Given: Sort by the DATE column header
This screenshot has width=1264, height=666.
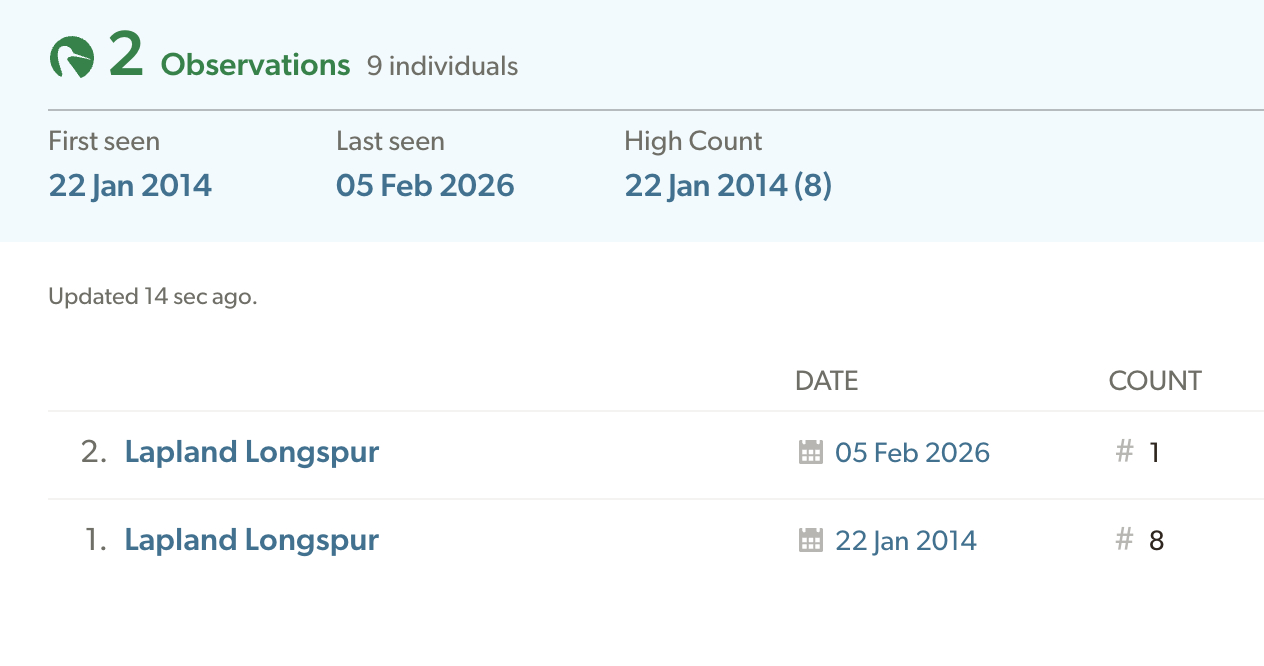Looking at the screenshot, I should 826,381.
